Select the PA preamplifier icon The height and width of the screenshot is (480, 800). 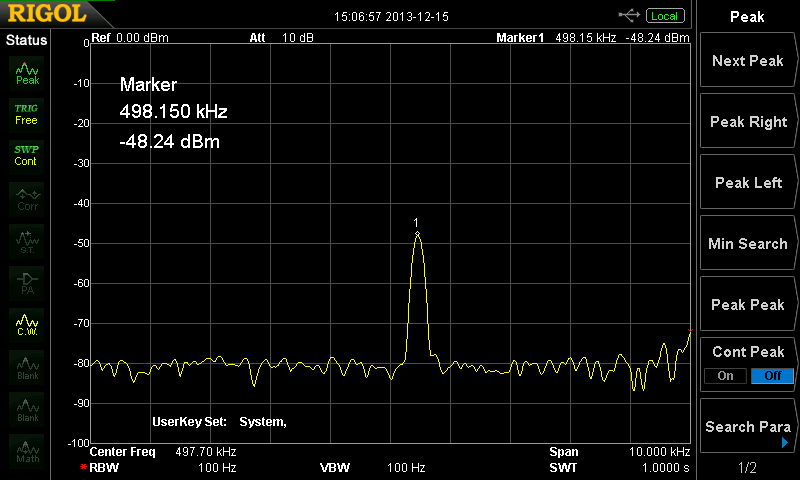click(x=27, y=282)
